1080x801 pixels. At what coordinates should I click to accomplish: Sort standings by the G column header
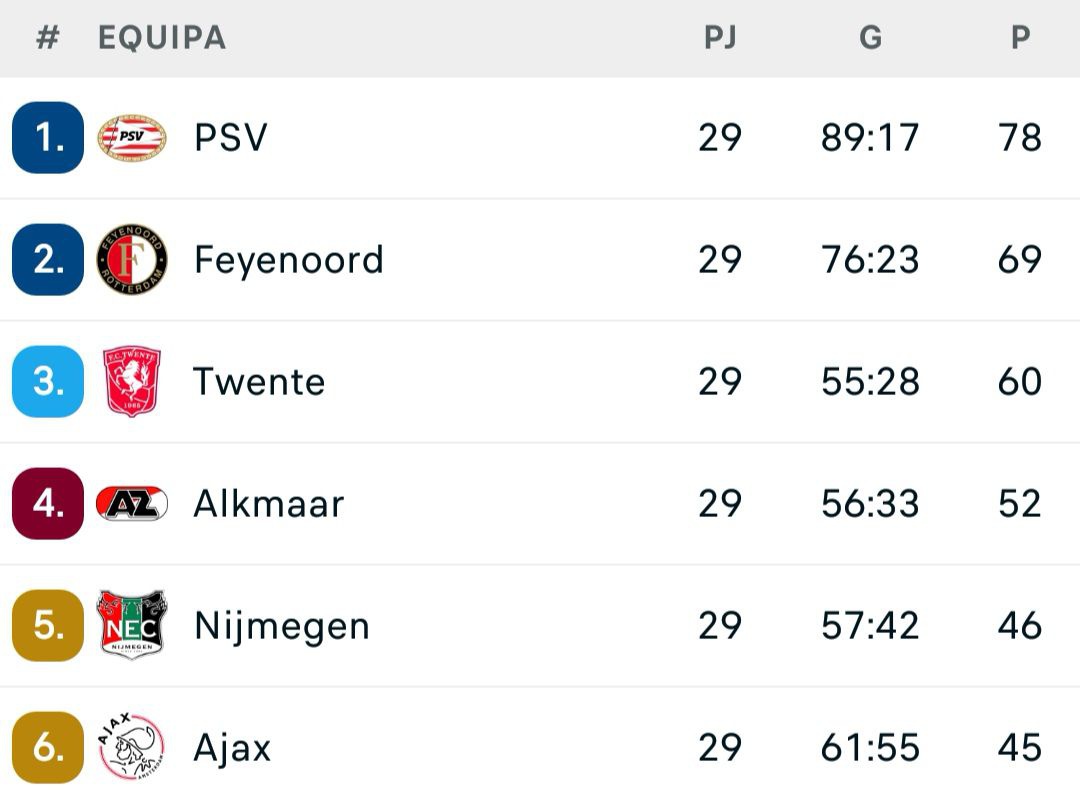[871, 38]
